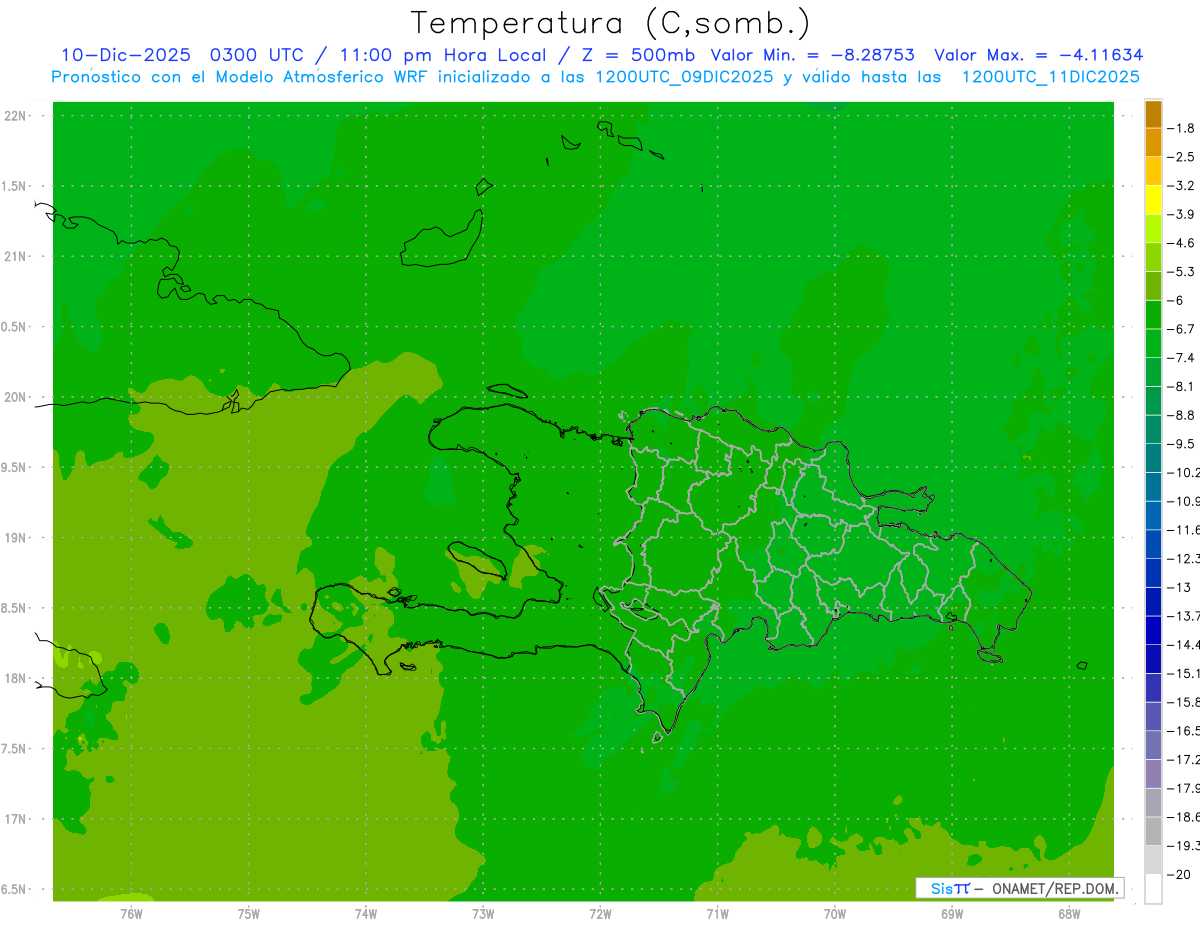Click the "0300 UTC" time text

[255, 55]
